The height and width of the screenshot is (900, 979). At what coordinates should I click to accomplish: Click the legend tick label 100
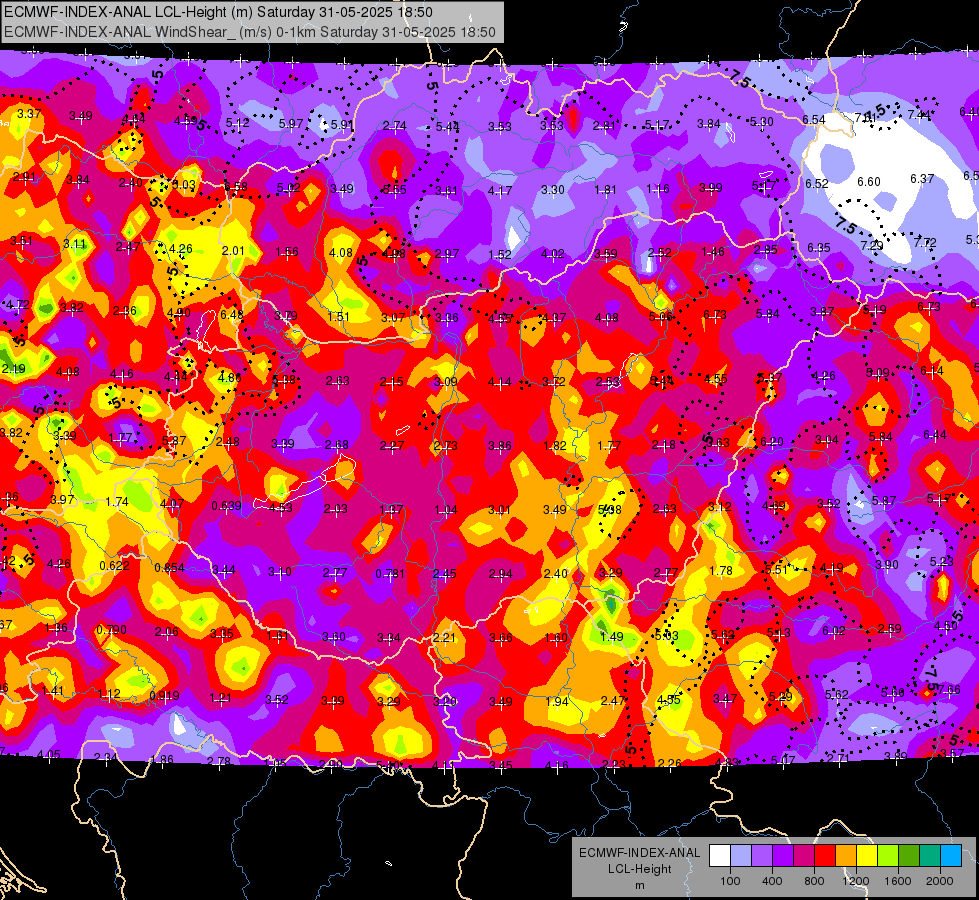coord(730,881)
